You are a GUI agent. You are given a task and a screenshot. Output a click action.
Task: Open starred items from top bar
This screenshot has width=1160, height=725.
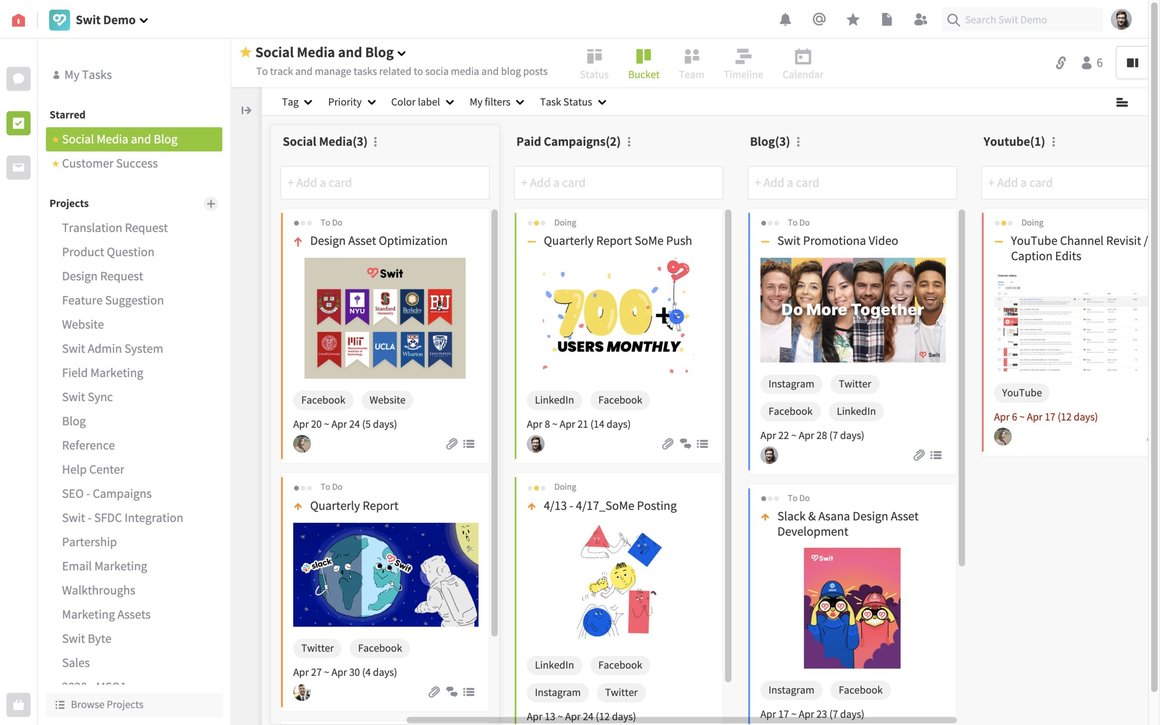point(853,20)
